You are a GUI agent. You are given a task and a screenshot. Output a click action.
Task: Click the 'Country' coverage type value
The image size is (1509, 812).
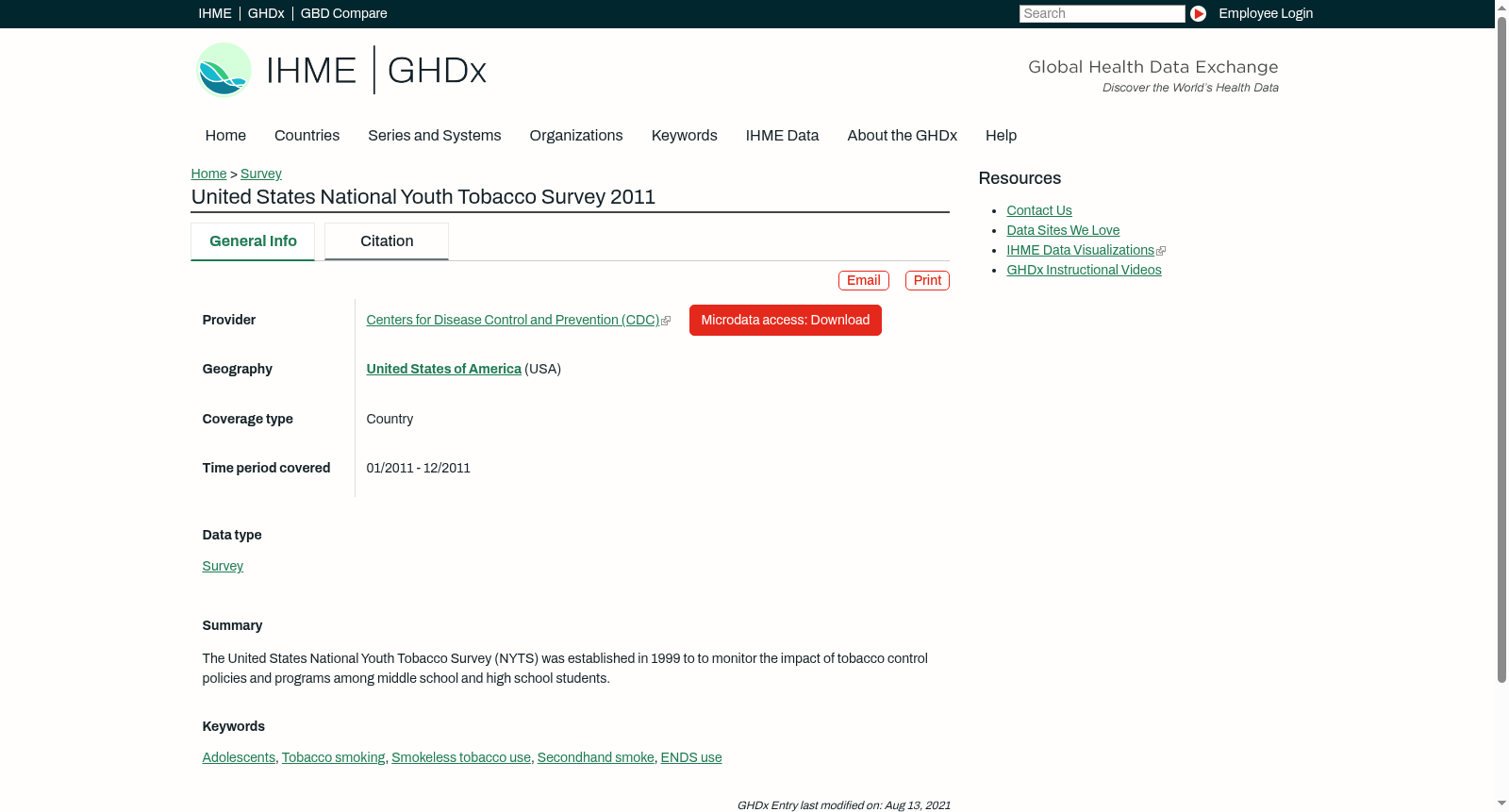pyautogui.click(x=390, y=419)
